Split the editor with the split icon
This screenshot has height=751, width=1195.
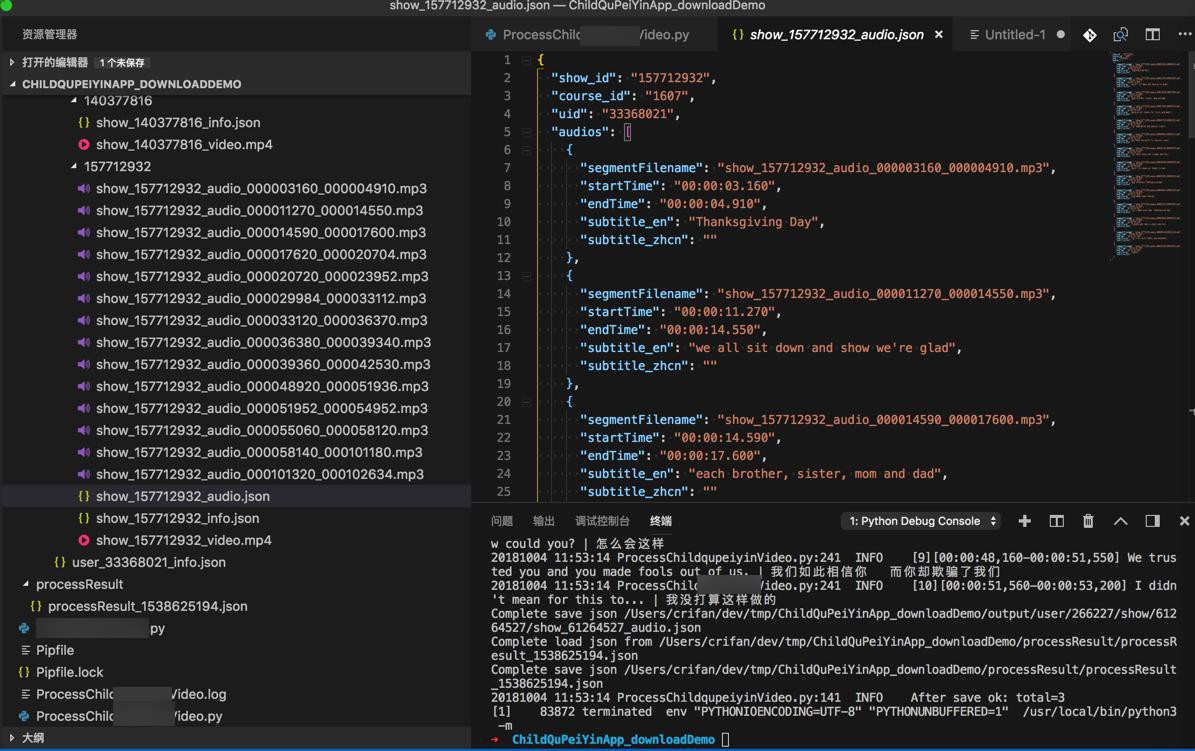pyautogui.click(x=1153, y=35)
